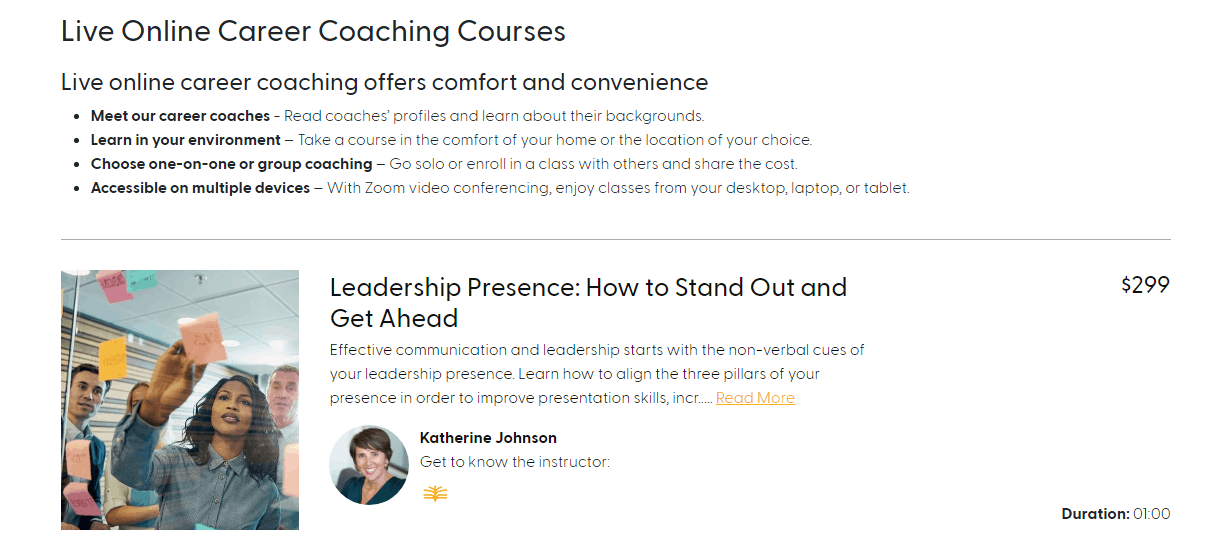Click the Zoom video conferencing sentence

coord(618,188)
